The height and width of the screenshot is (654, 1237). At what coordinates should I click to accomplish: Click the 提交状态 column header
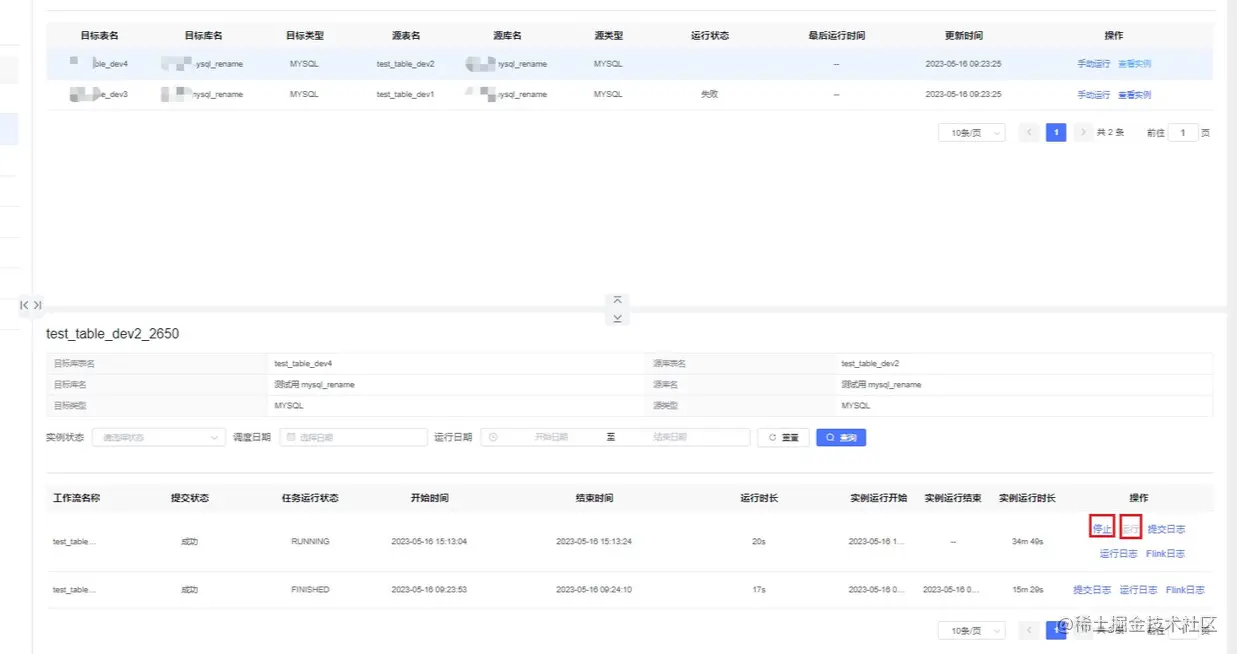[190, 498]
